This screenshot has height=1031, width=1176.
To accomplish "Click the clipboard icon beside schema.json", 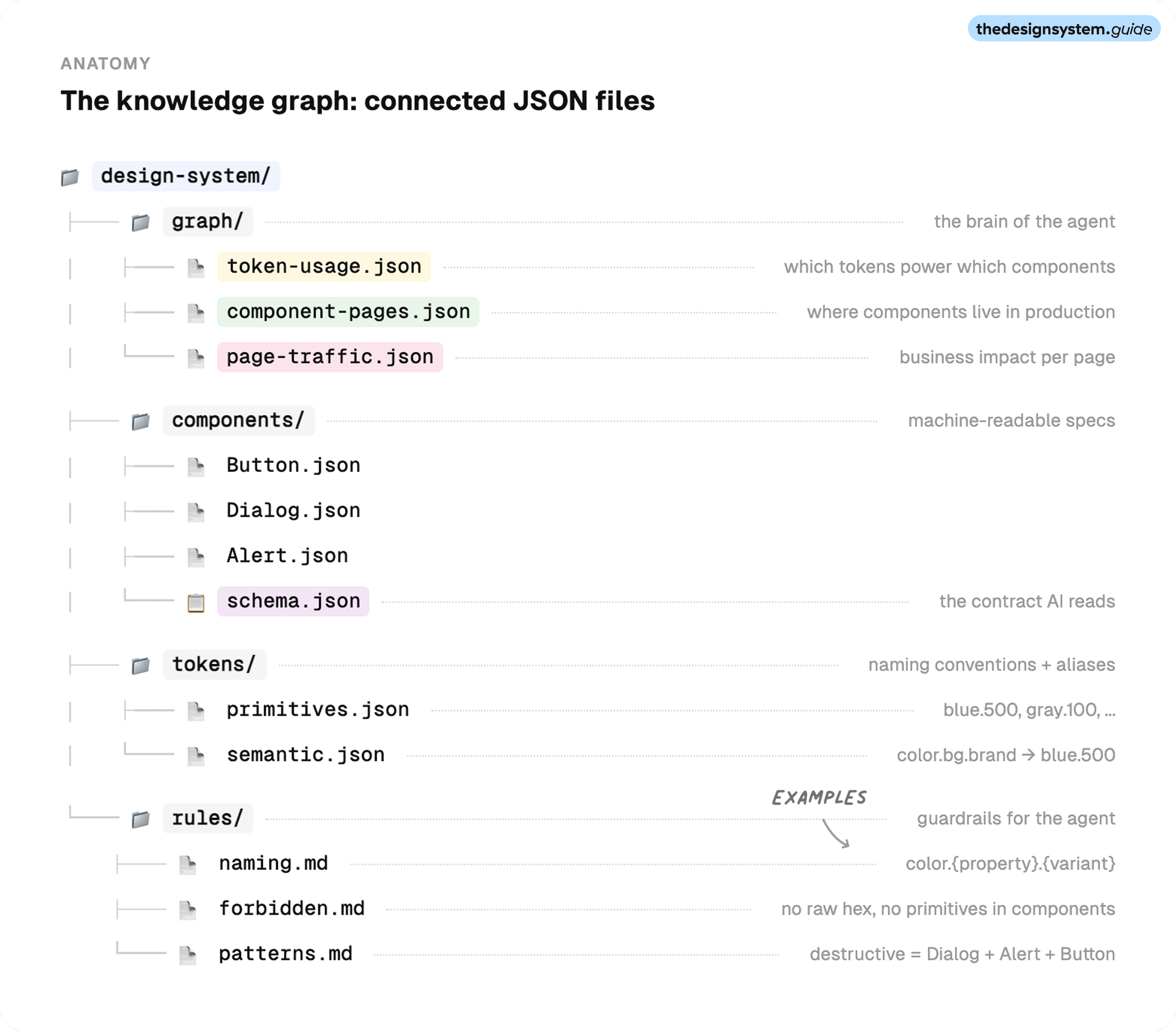I will [195, 602].
